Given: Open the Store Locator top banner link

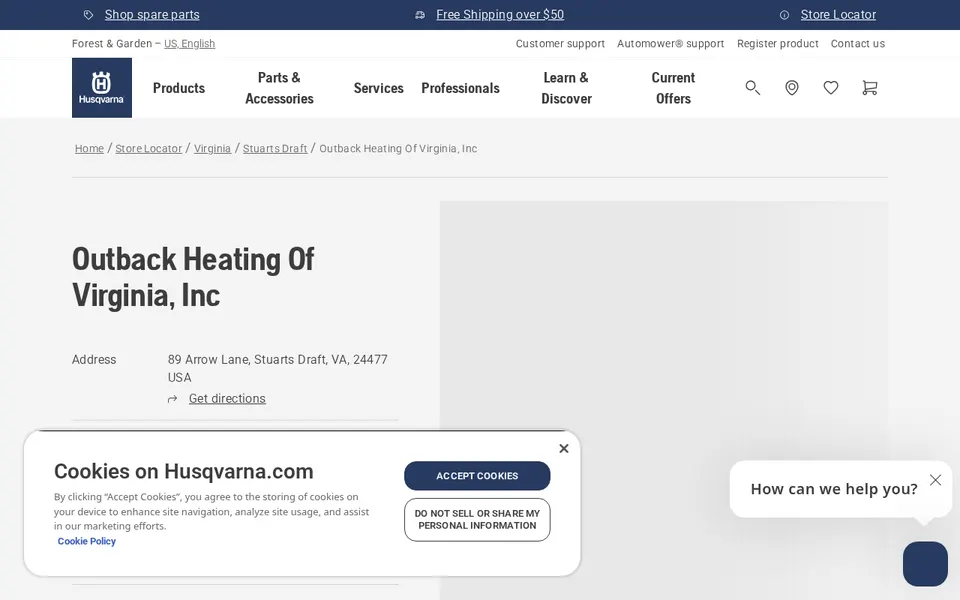Looking at the screenshot, I should (838, 15).
